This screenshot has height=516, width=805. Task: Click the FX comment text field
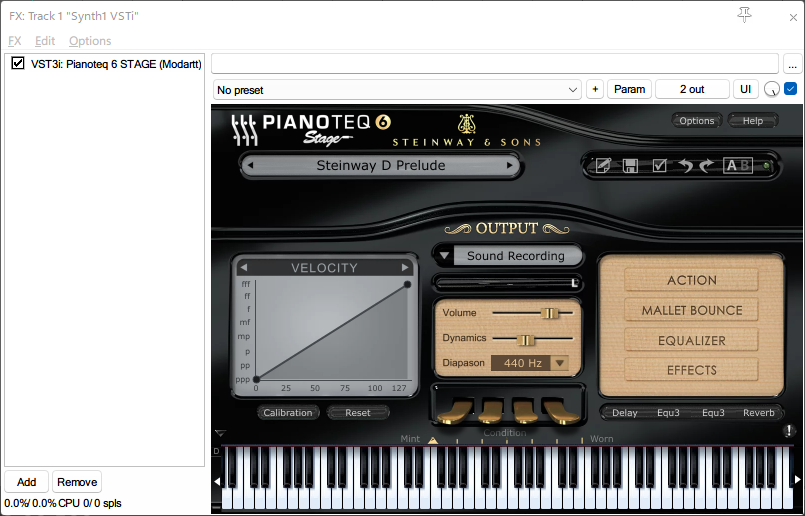495,64
